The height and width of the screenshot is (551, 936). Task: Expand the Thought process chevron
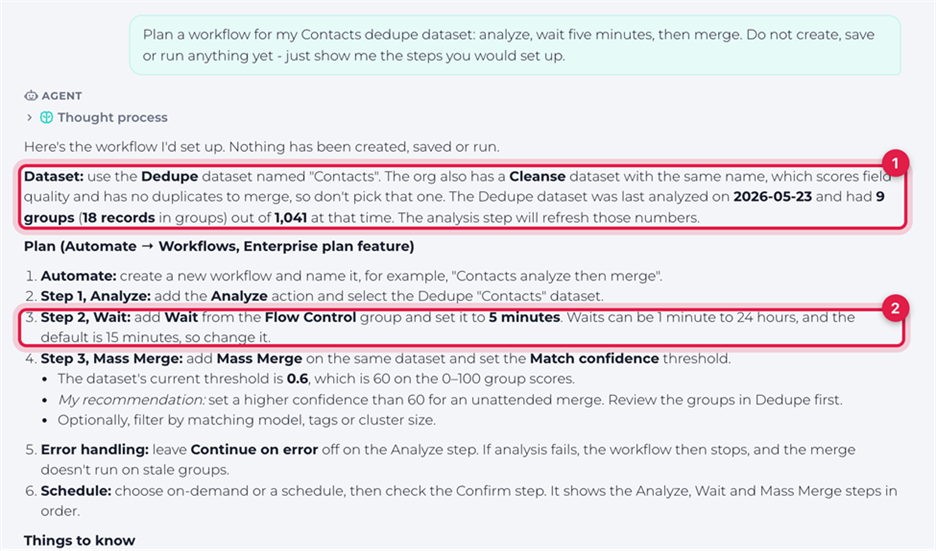coord(29,118)
